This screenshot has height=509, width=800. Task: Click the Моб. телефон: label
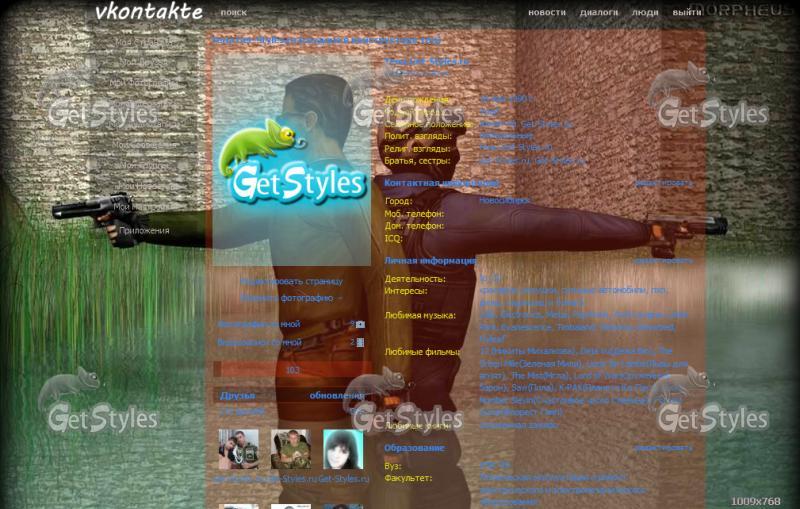414,214
